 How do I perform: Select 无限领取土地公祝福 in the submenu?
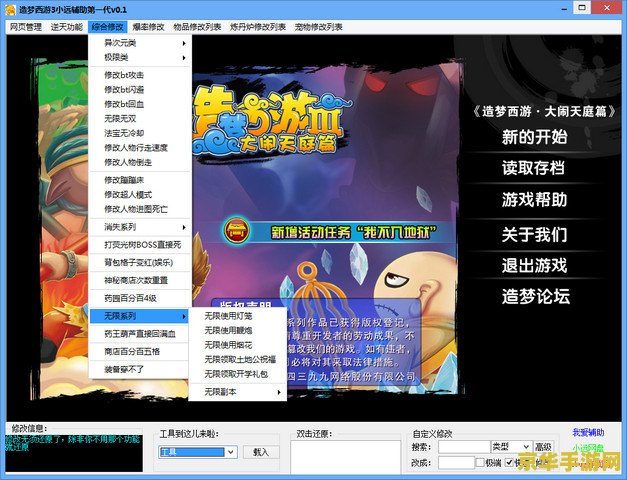[x=238, y=360]
